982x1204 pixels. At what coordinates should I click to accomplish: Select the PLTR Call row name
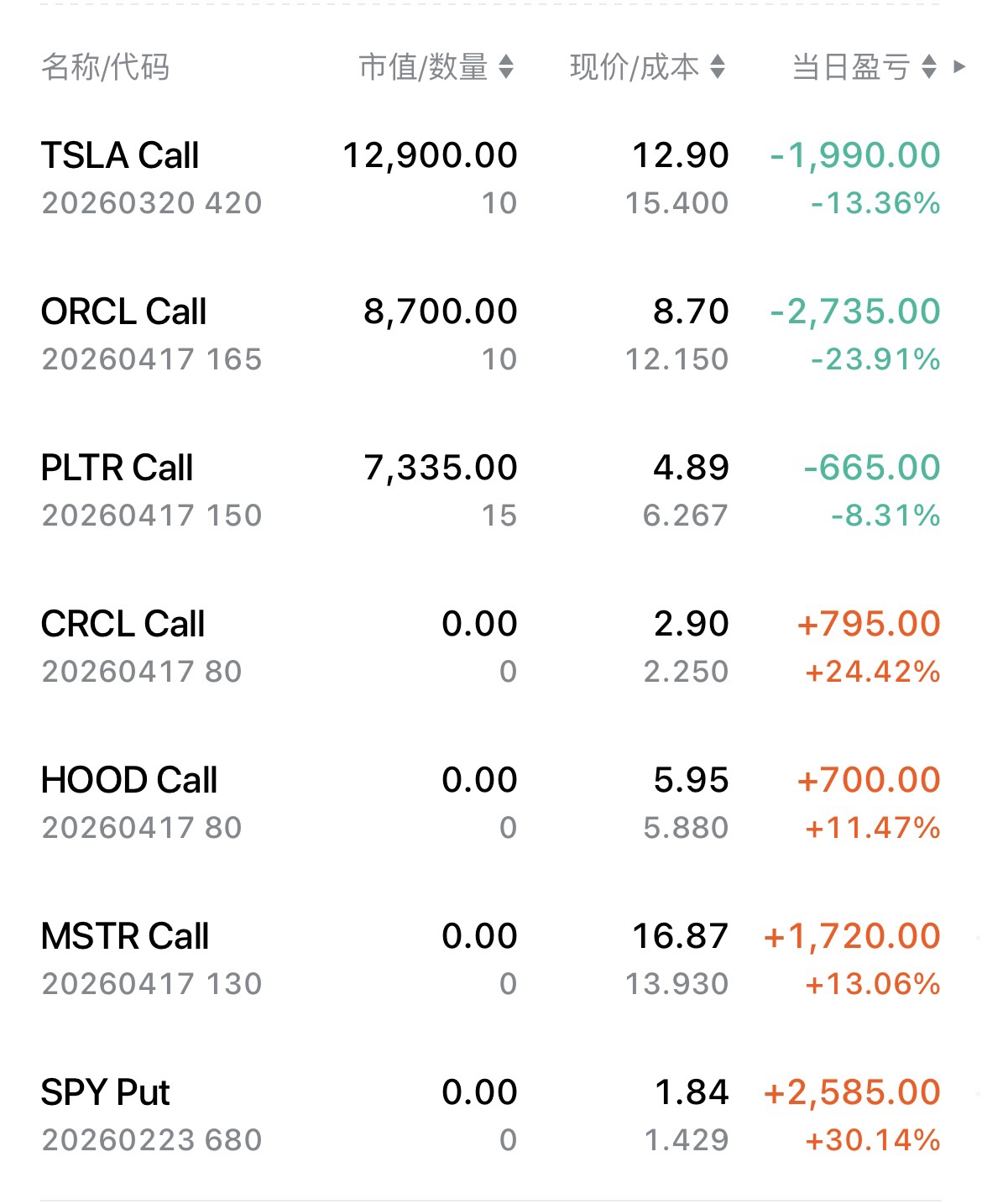point(117,469)
